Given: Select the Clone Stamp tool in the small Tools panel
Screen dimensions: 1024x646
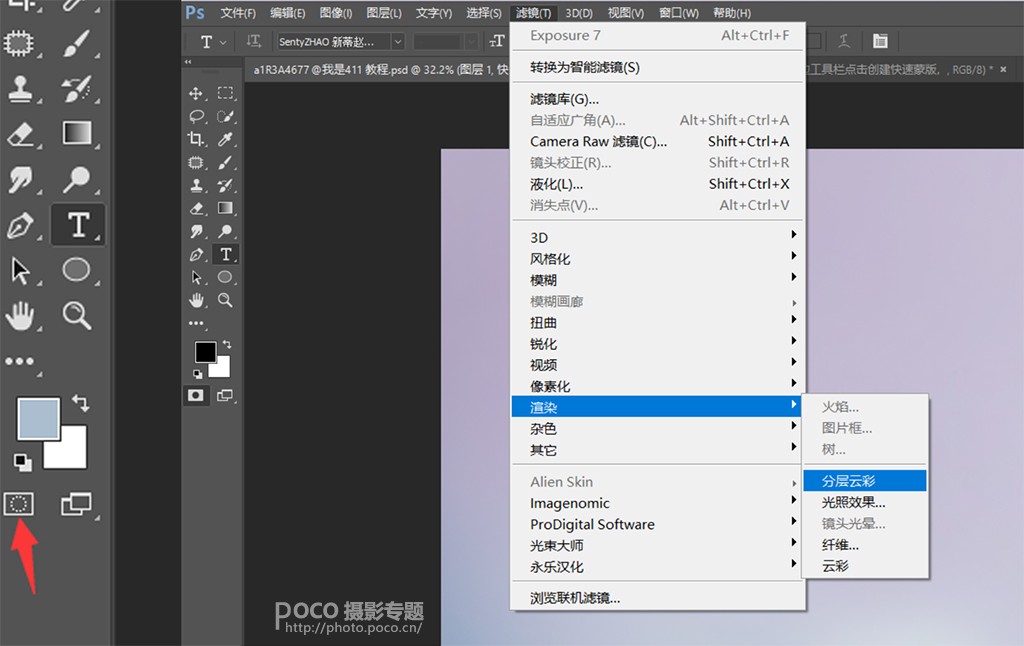Looking at the screenshot, I should [x=196, y=186].
